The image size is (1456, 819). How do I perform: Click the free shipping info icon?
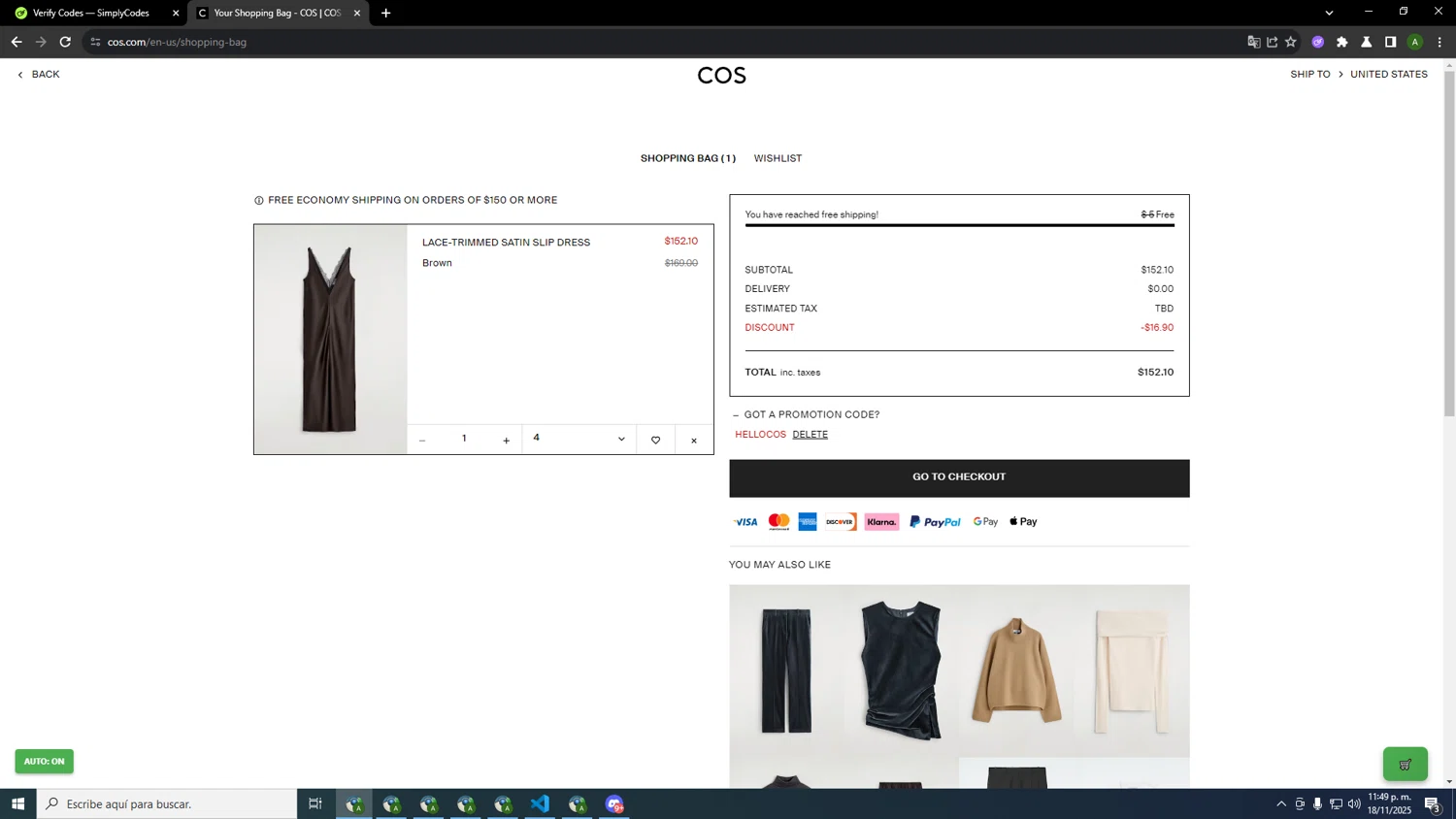pos(259,201)
